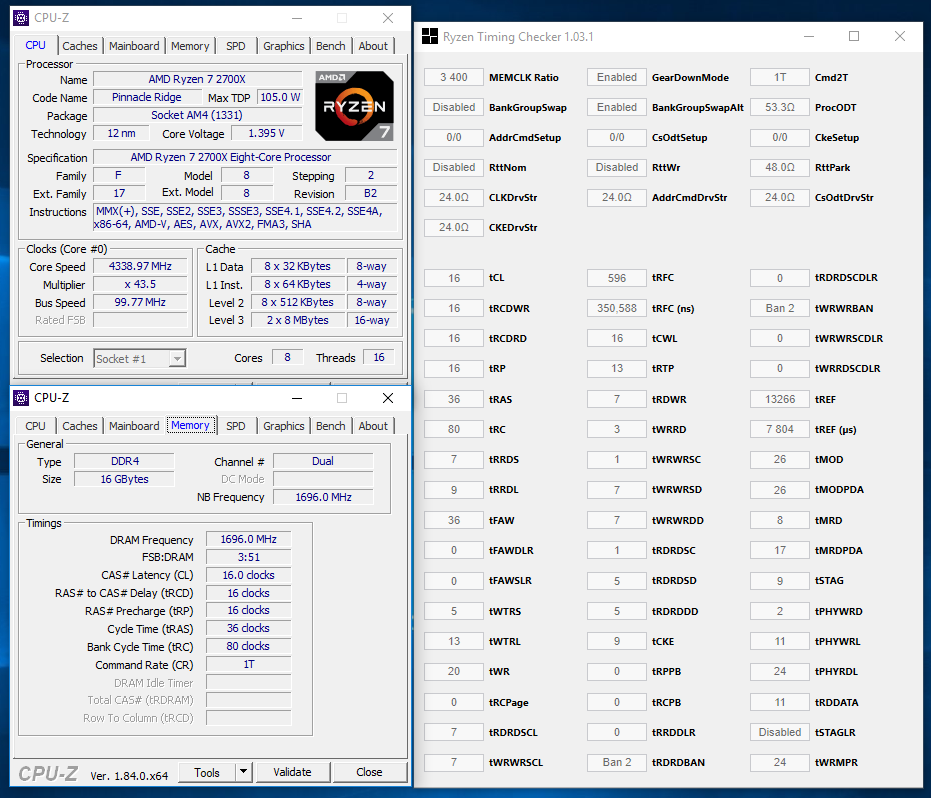The width and height of the screenshot is (931, 798).
Task: Click the tRFC (ns) value '350,588'
Action: (617, 308)
